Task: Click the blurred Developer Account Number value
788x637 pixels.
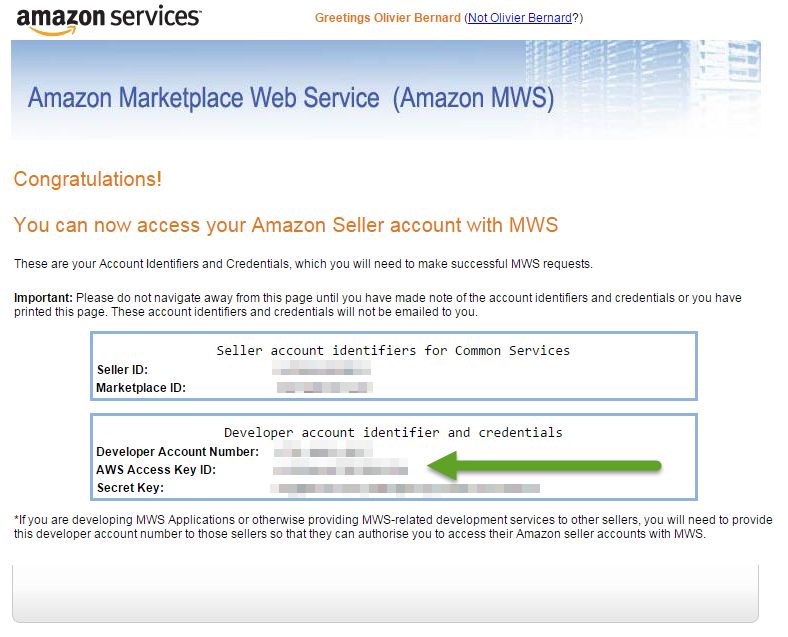Action: tap(323, 451)
